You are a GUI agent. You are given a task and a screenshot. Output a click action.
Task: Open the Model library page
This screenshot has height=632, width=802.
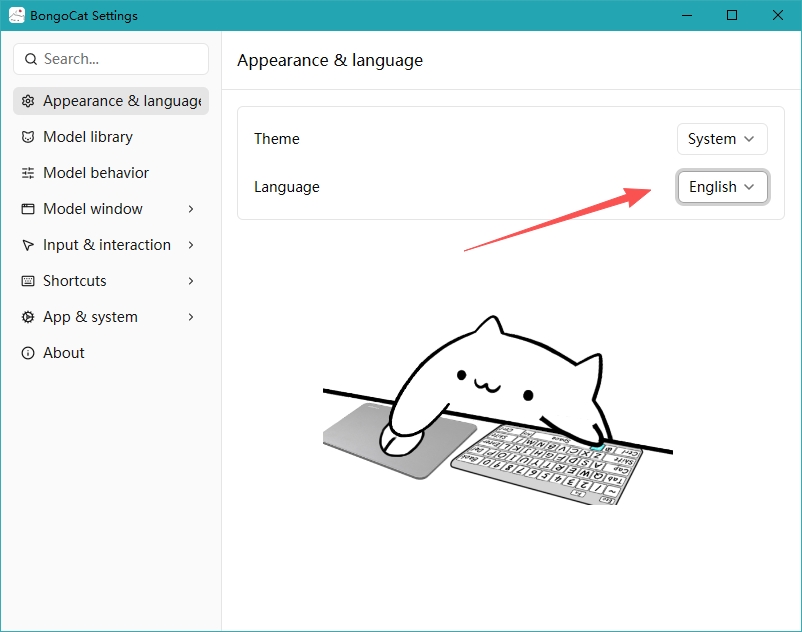coord(111,137)
